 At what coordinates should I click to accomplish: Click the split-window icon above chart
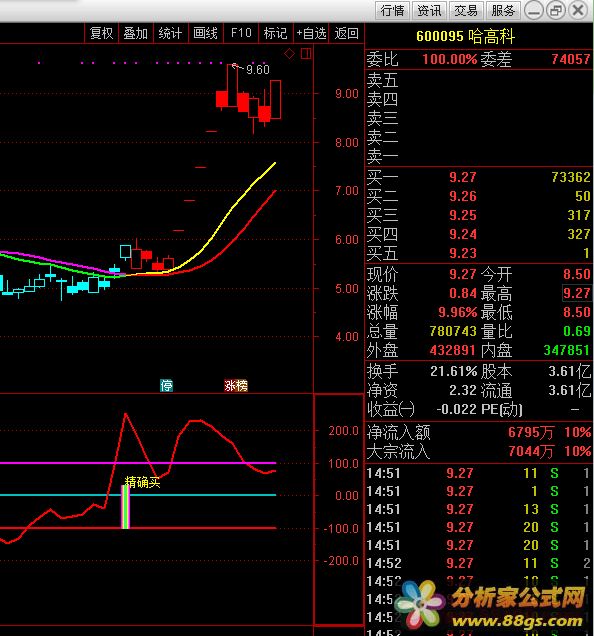pyautogui.click(x=306, y=54)
